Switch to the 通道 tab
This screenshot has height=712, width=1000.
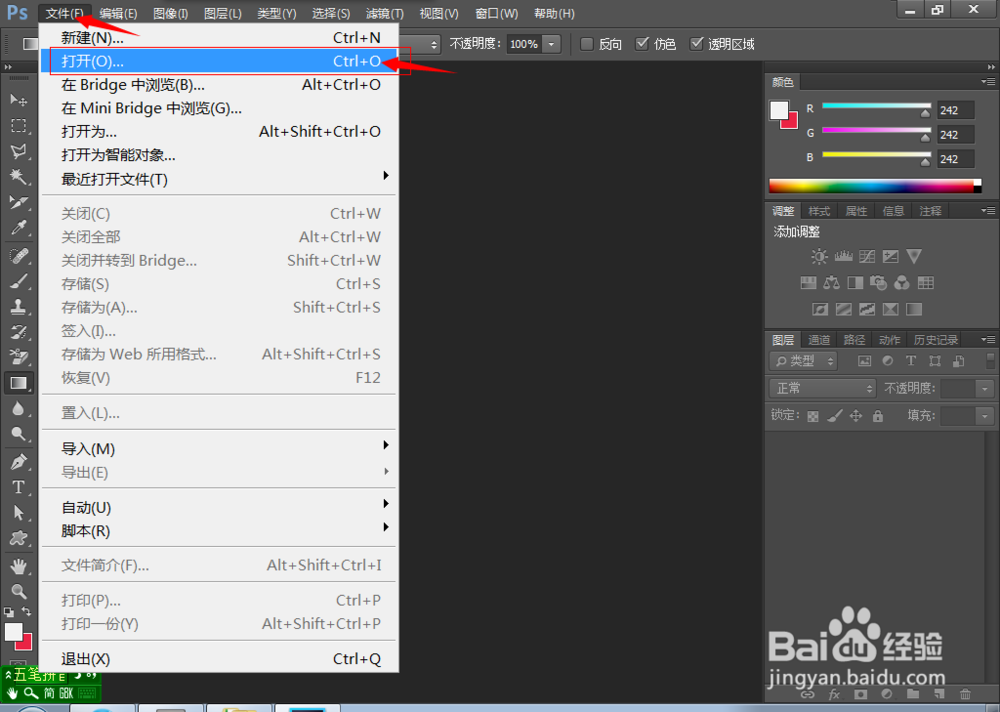[819, 340]
